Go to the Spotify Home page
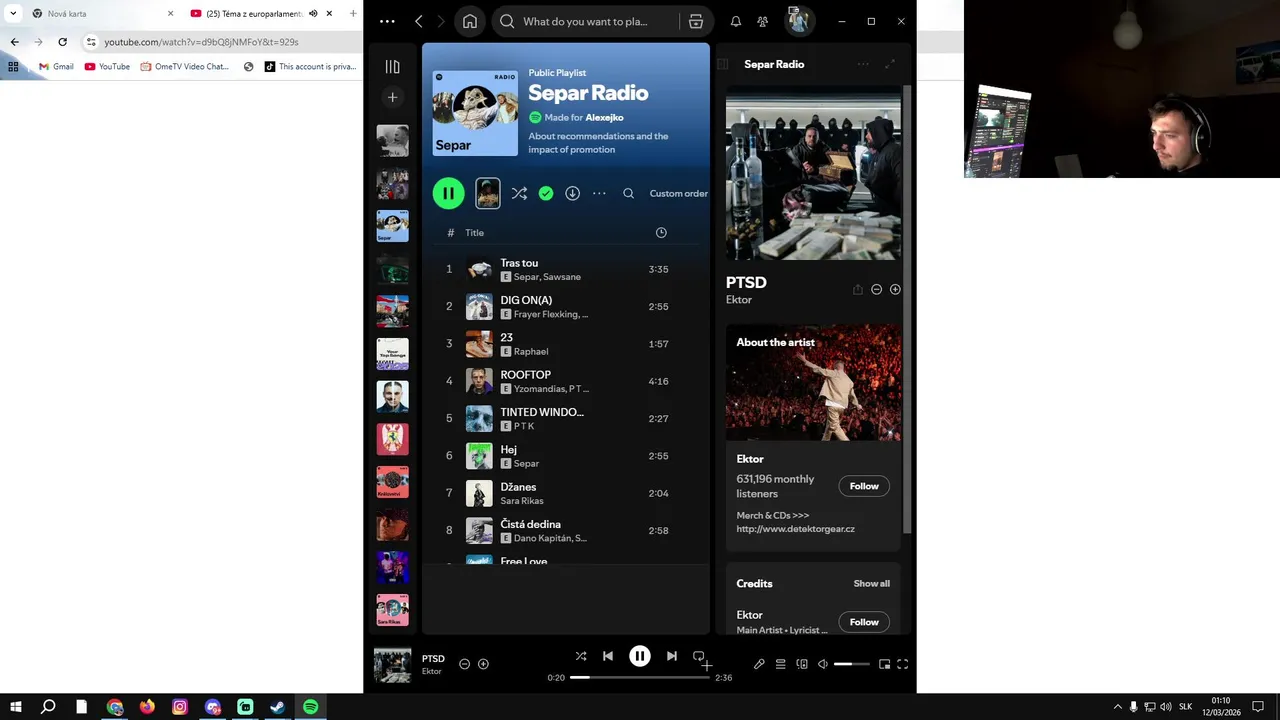The image size is (1280, 720). pyautogui.click(x=469, y=21)
